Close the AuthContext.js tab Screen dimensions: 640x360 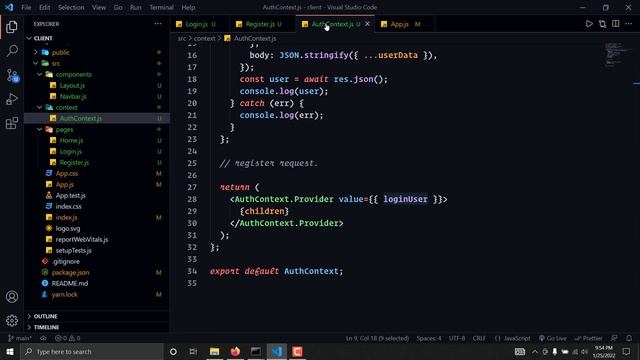click(x=367, y=24)
